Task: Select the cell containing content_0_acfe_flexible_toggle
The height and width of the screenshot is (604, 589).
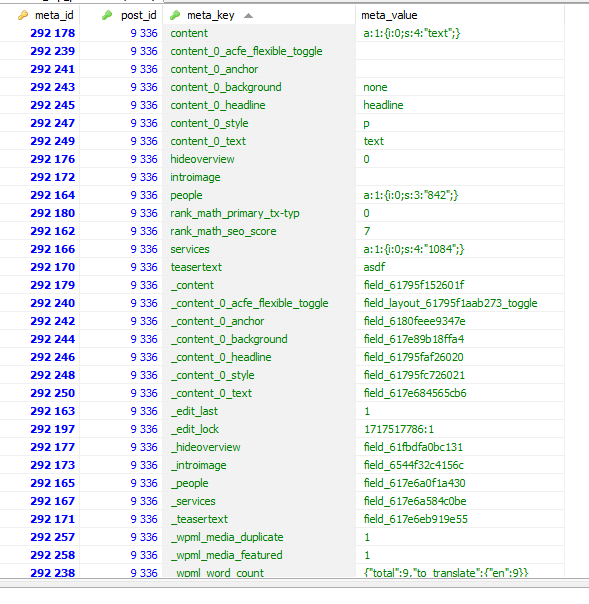Action: pos(259,51)
